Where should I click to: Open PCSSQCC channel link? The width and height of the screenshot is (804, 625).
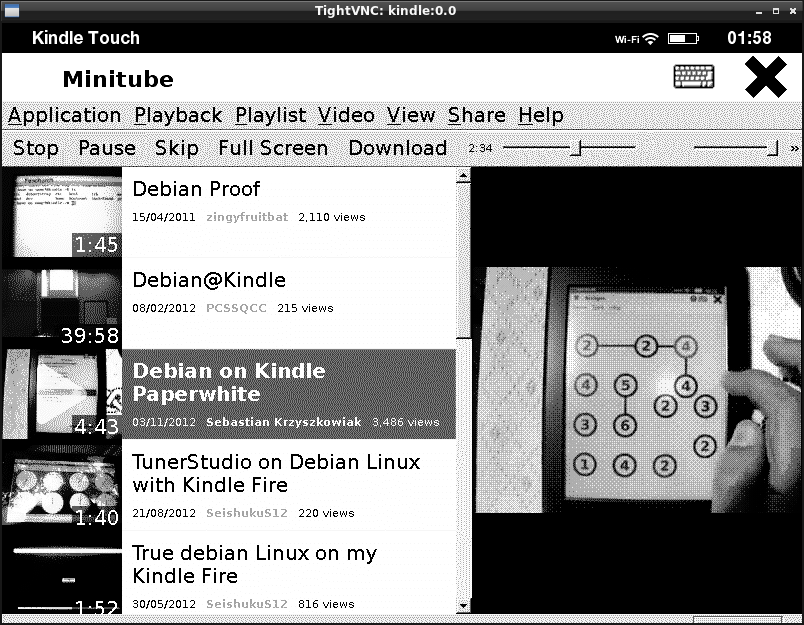click(x=236, y=308)
